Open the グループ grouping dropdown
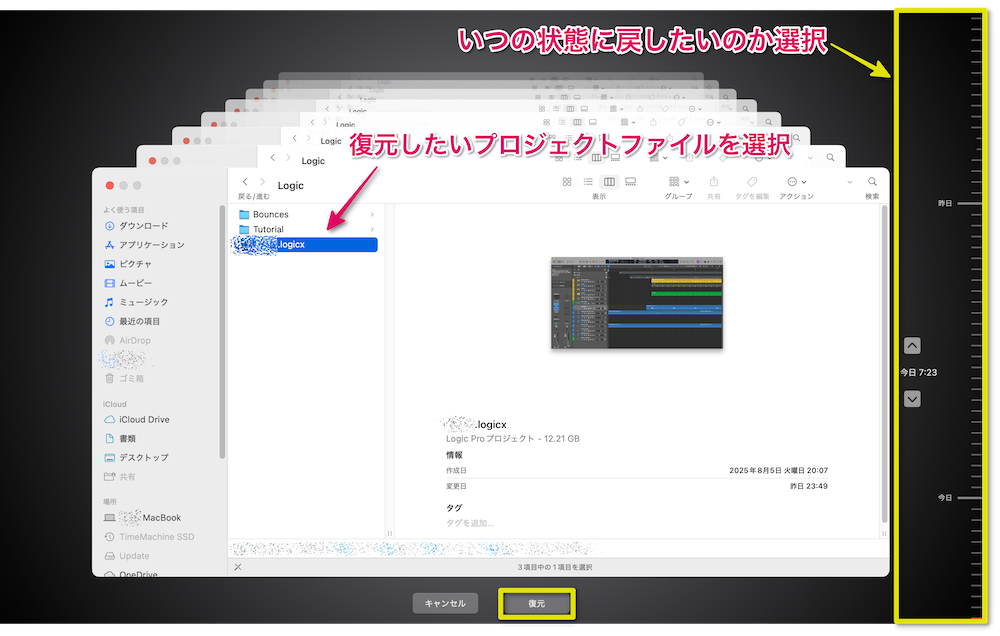The height and width of the screenshot is (636, 1000). click(679, 182)
